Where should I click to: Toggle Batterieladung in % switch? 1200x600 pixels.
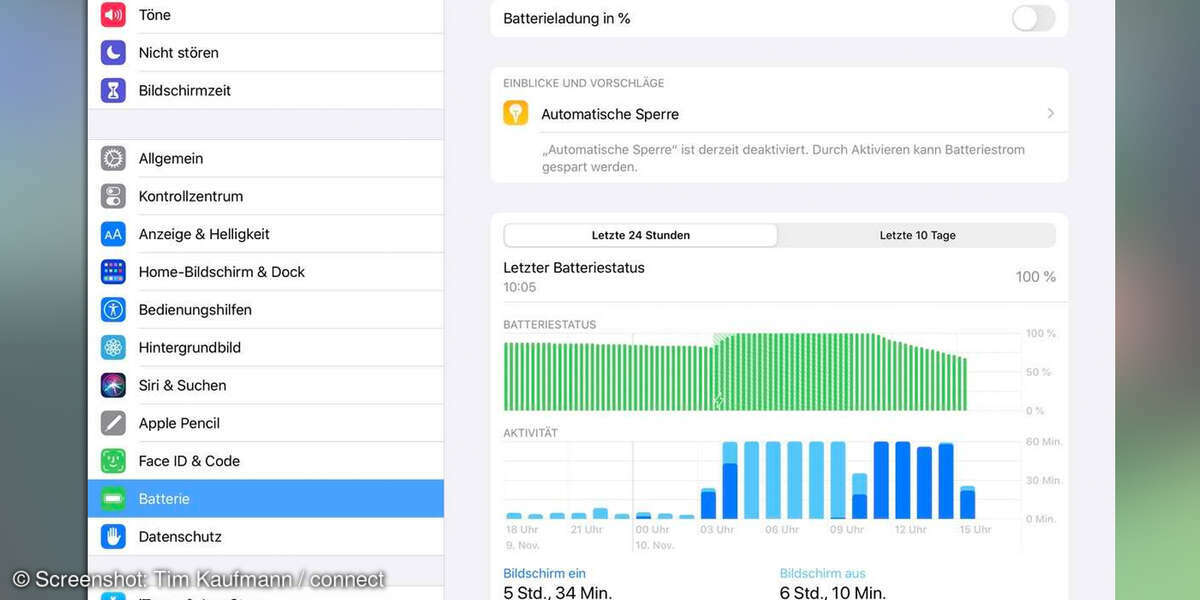(1033, 18)
